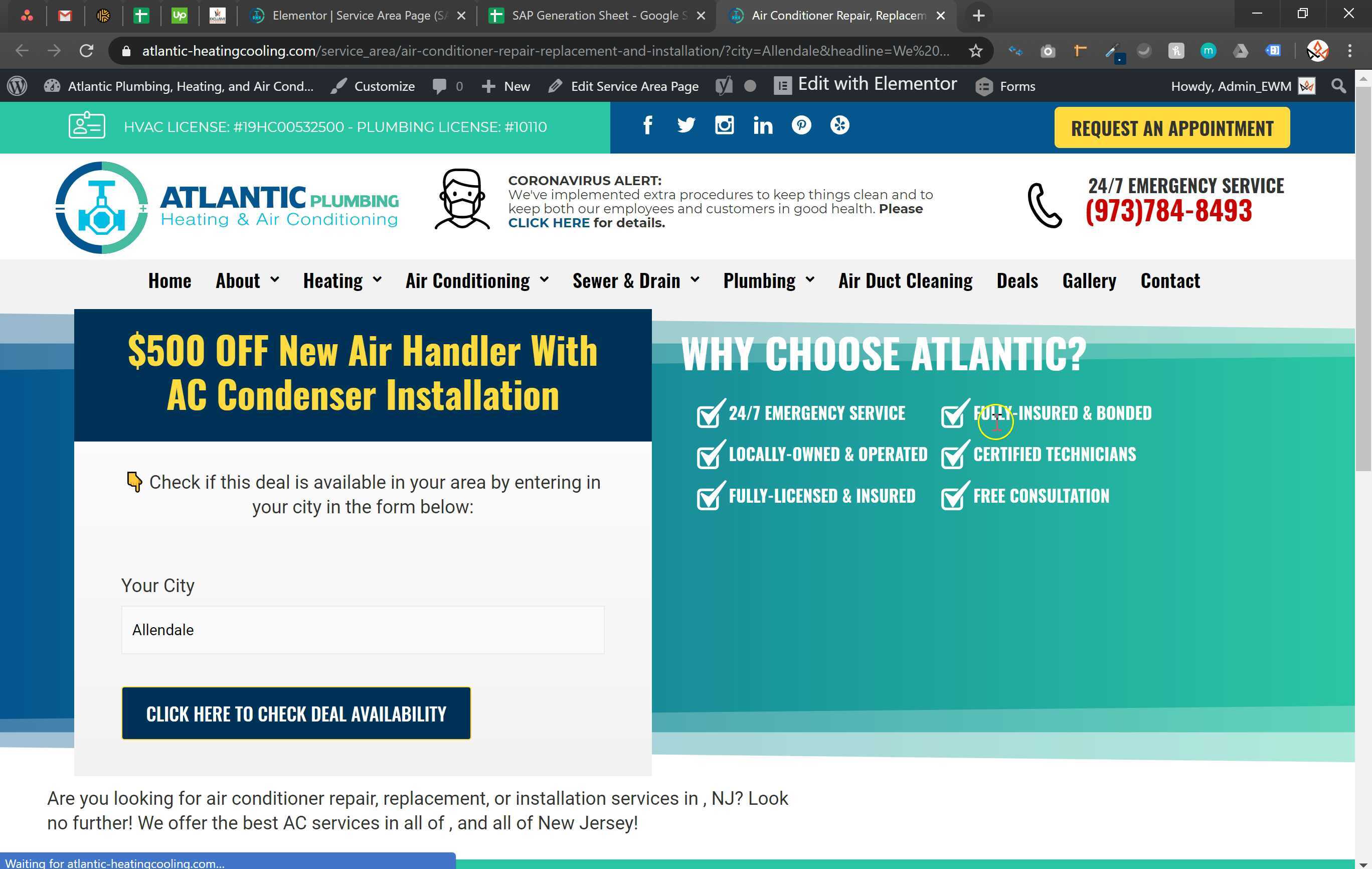The image size is (1372, 869).
Task: Expand the Sewer & Drain submenu
Action: [x=636, y=280]
